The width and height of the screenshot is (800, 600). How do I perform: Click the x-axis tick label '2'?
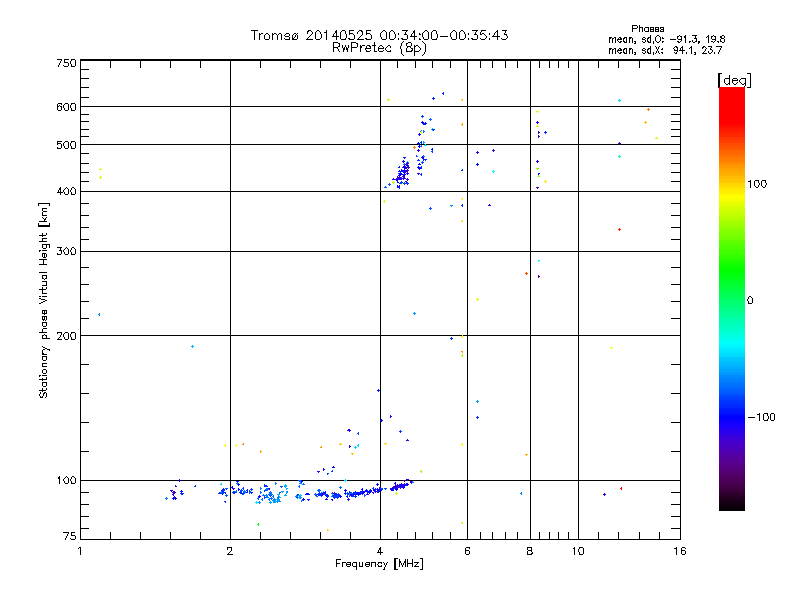(x=230, y=551)
